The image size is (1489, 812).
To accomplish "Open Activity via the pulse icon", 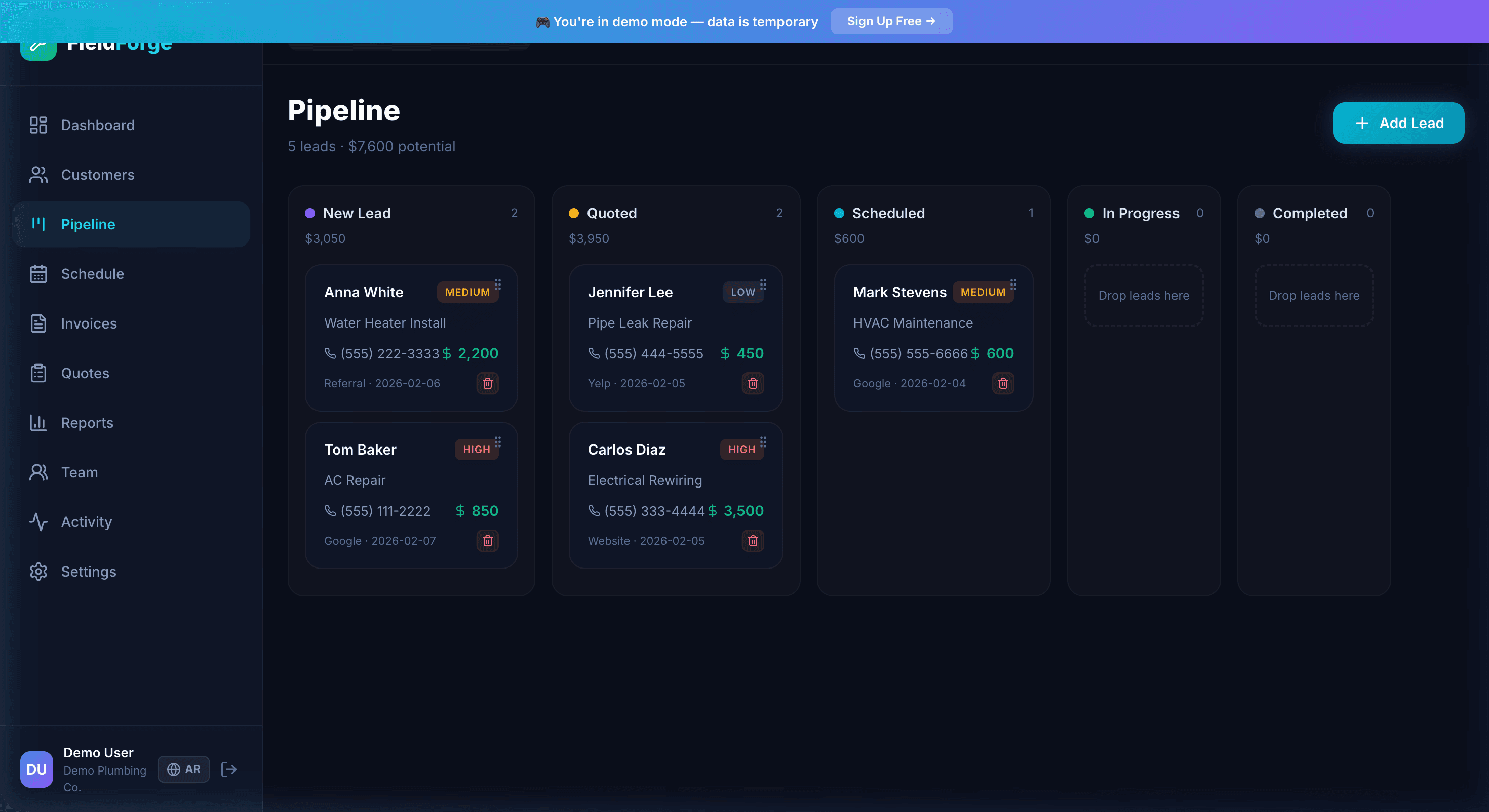I will point(38,521).
